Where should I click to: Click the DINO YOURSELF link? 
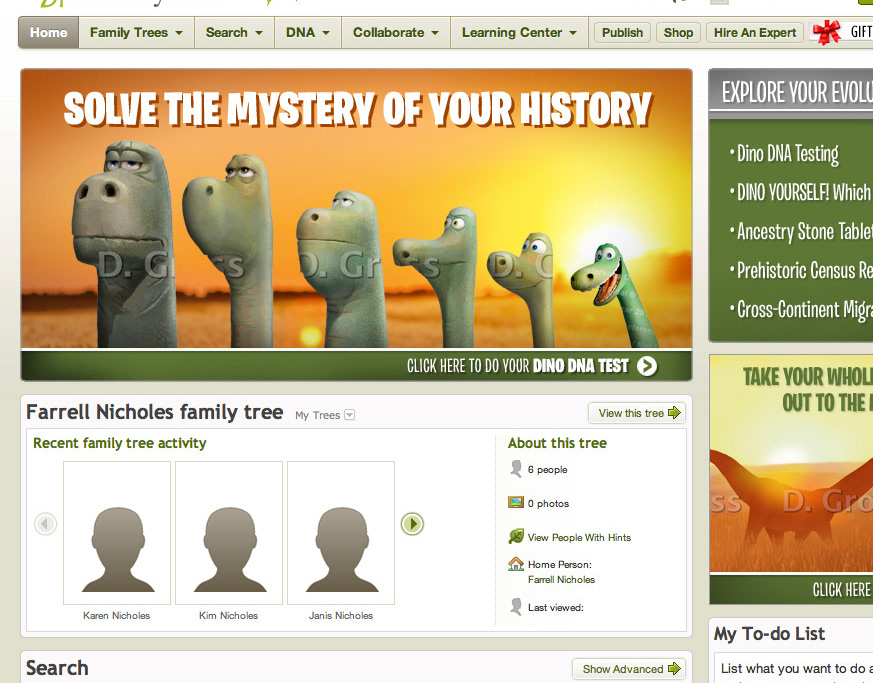[803, 193]
